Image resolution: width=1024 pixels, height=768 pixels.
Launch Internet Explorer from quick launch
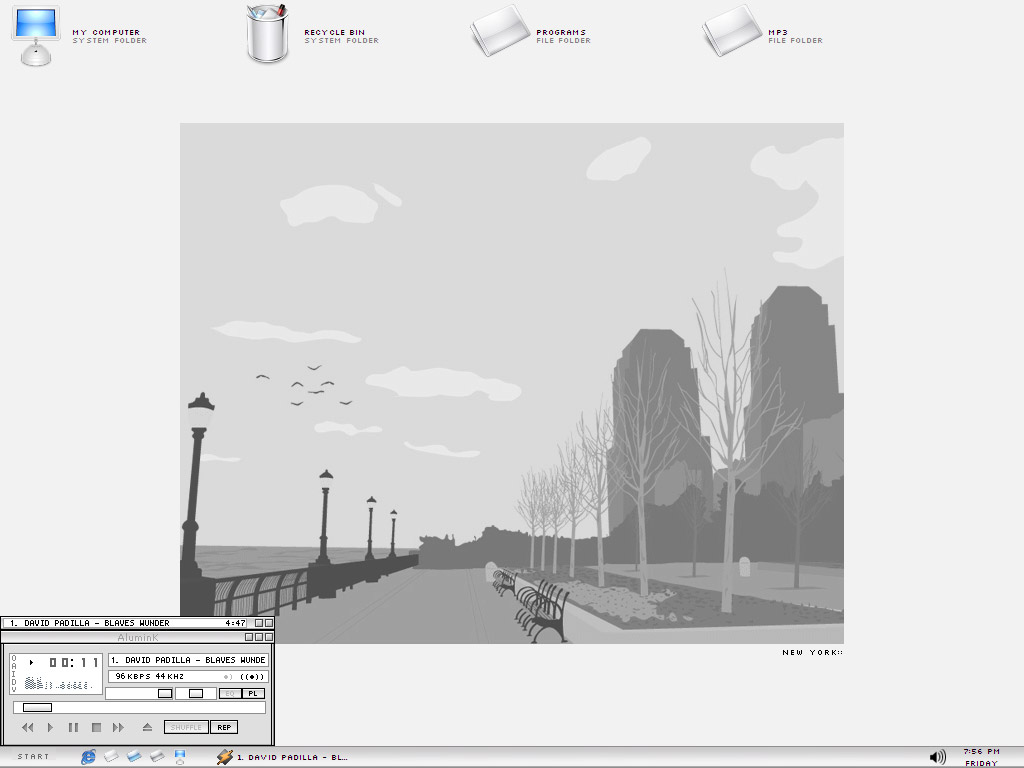coord(88,757)
